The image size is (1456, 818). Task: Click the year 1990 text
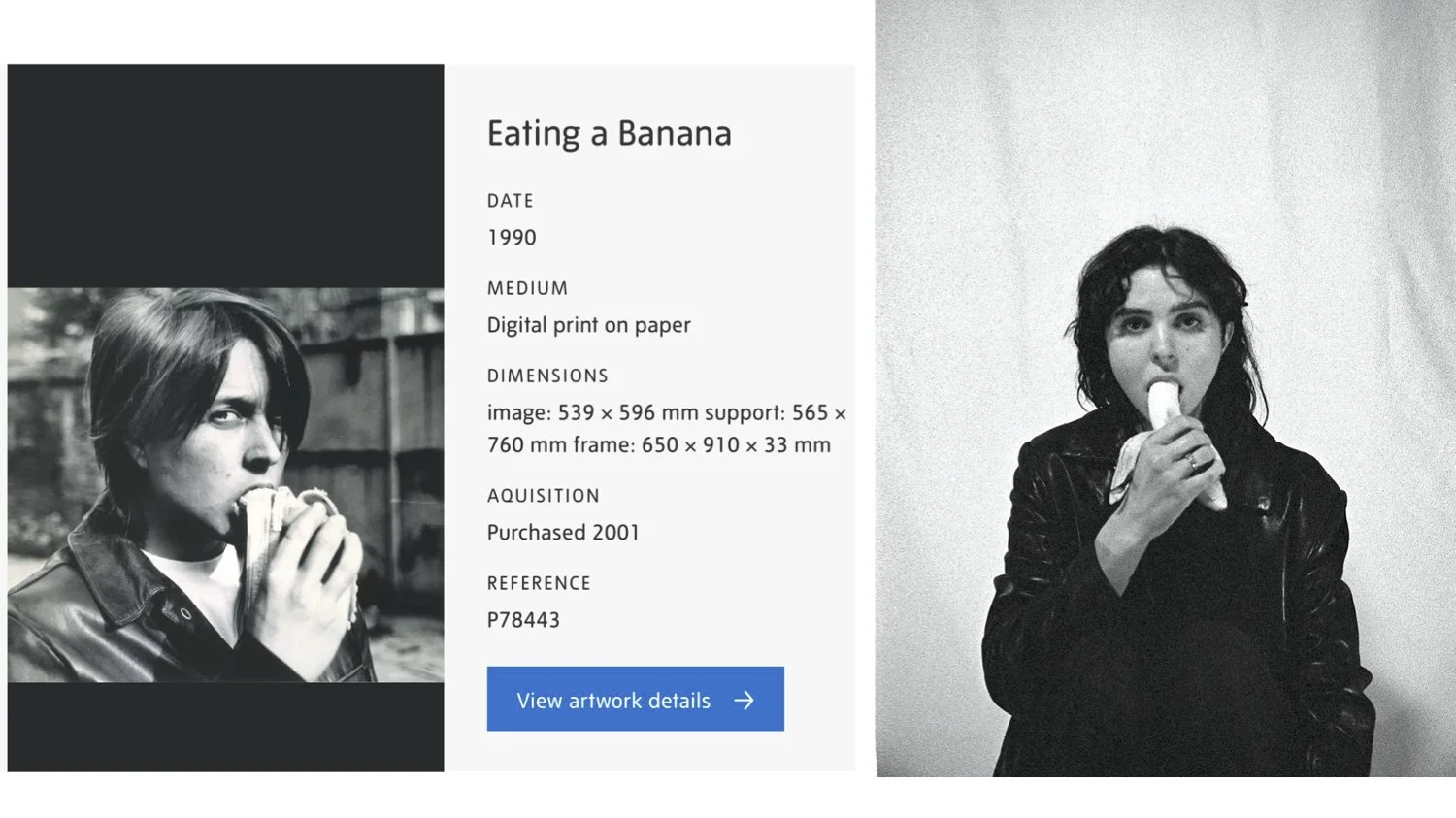(x=512, y=238)
